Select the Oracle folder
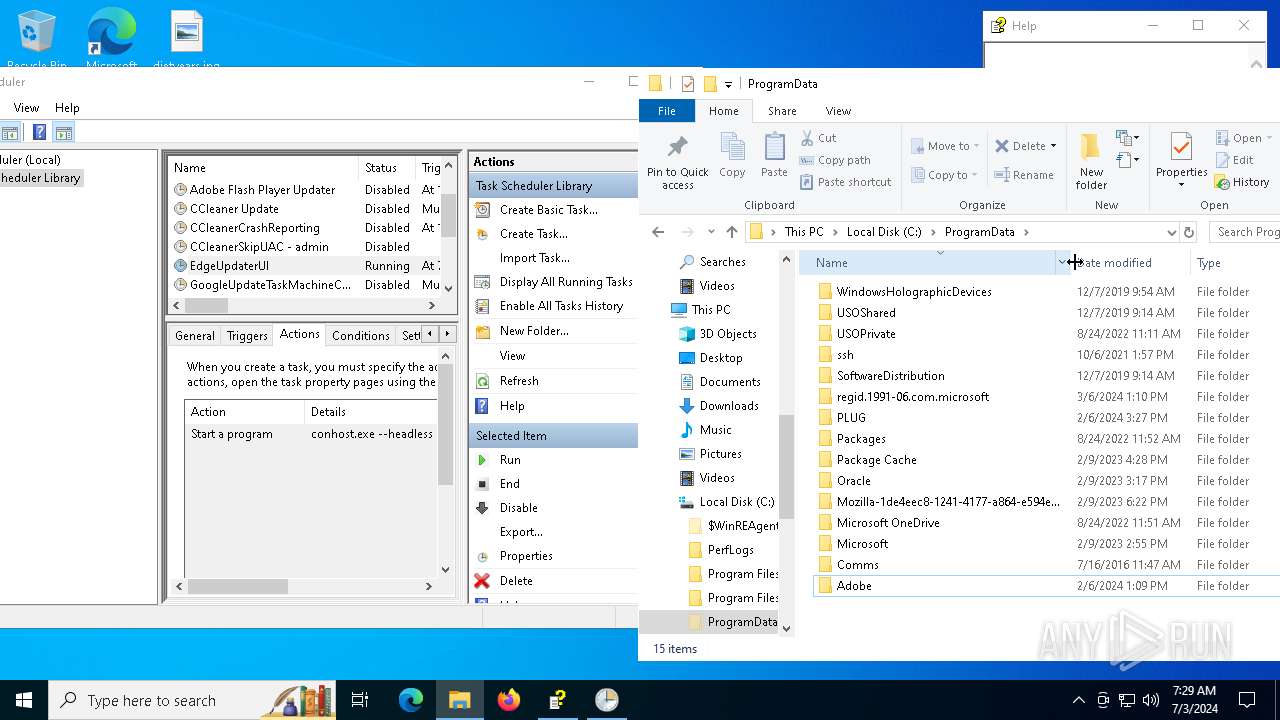 (854, 481)
